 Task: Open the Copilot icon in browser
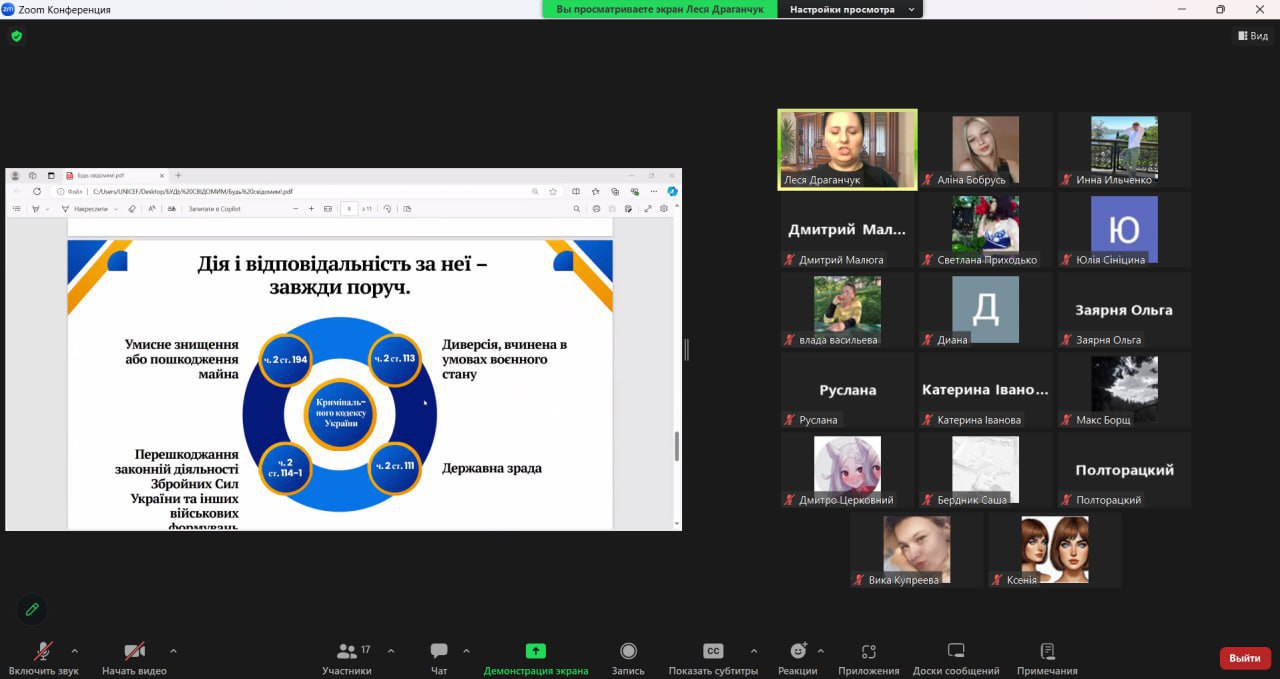[673, 191]
